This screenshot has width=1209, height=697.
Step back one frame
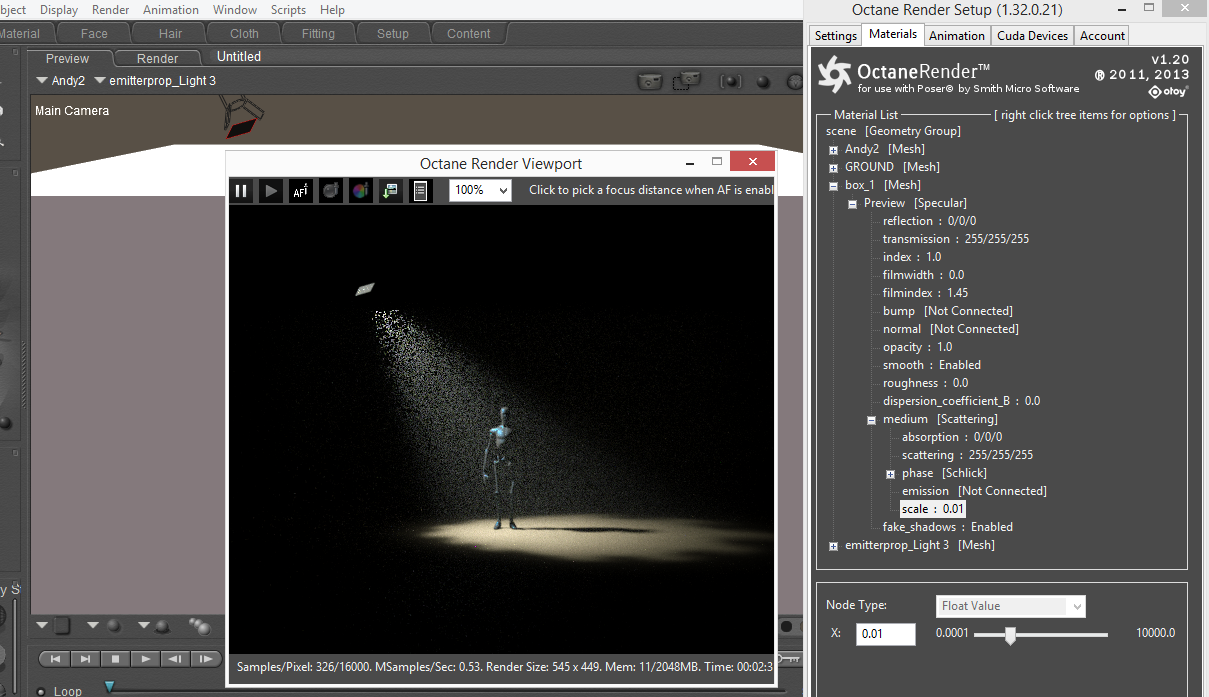pos(176,659)
